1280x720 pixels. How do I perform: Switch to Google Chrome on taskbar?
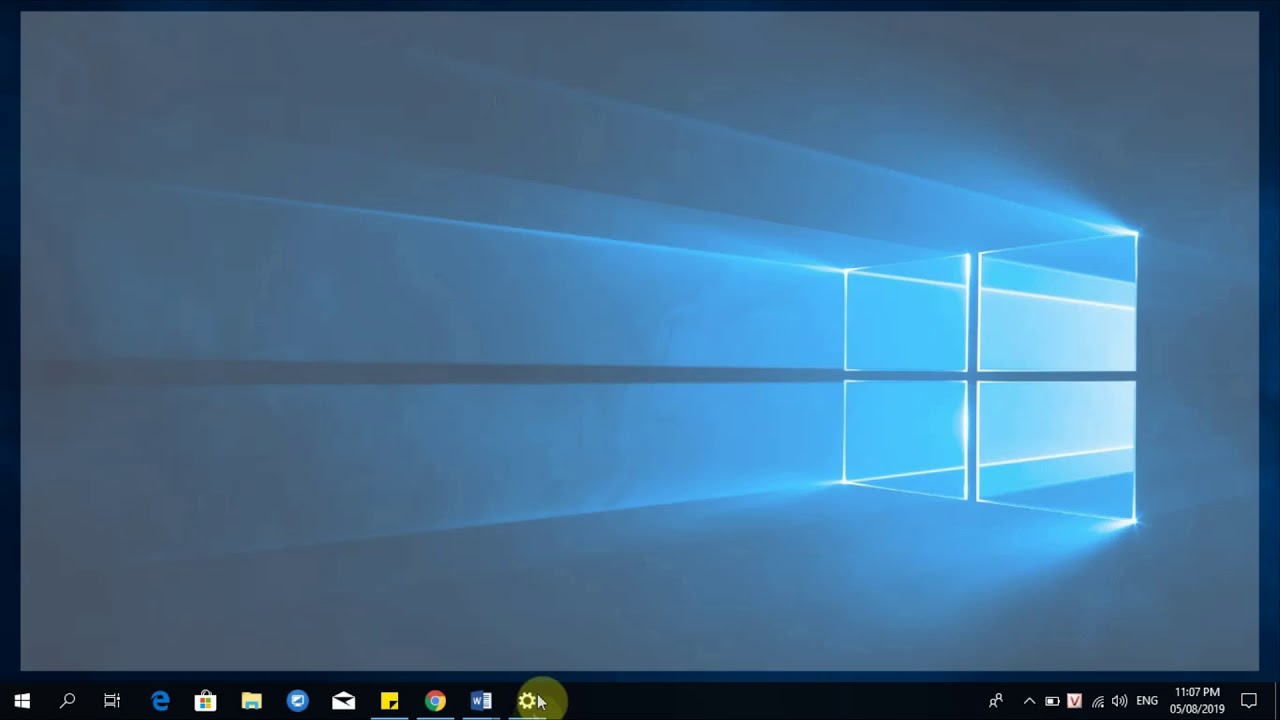tap(435, 701)
